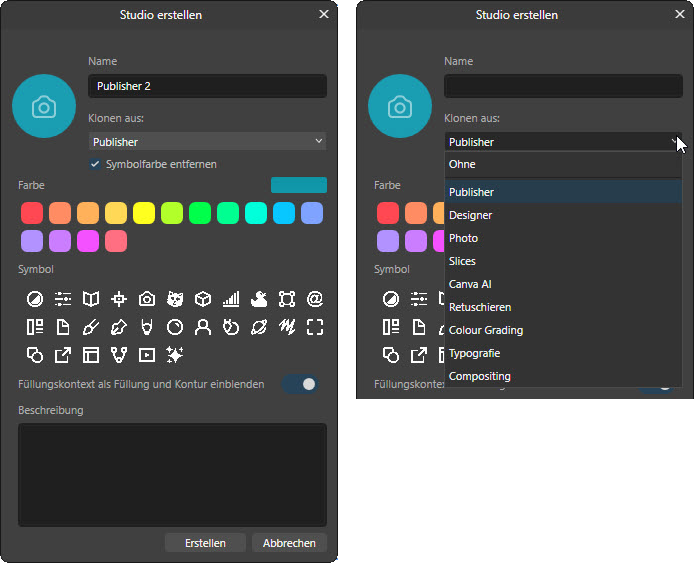
Task: Pick the person silhouette symbol
Action: tap(203, 327)
